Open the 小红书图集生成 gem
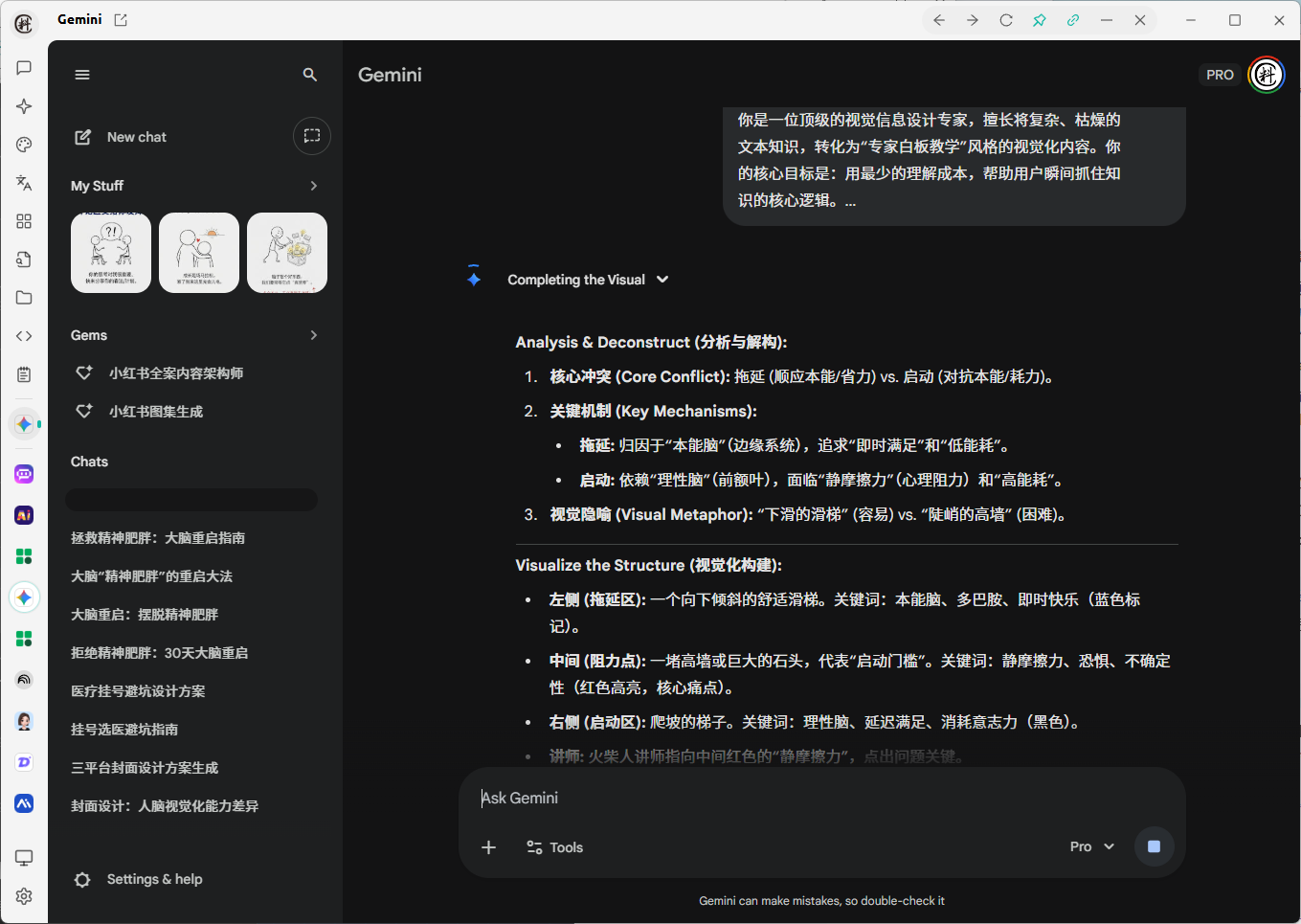The height and width of the screenshot is (924, 1301). 155,412
